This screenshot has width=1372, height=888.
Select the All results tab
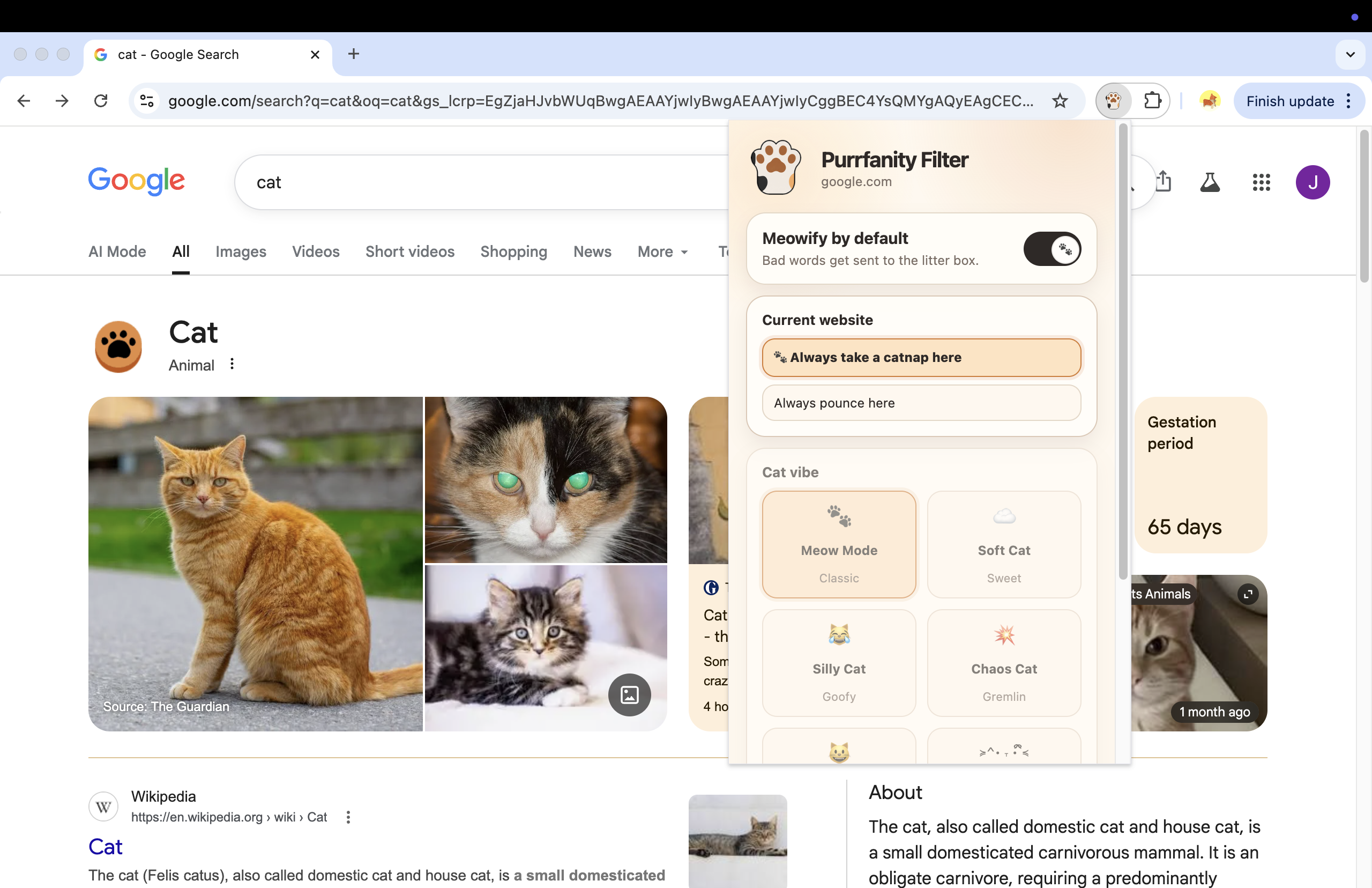(x=181, y=252)
